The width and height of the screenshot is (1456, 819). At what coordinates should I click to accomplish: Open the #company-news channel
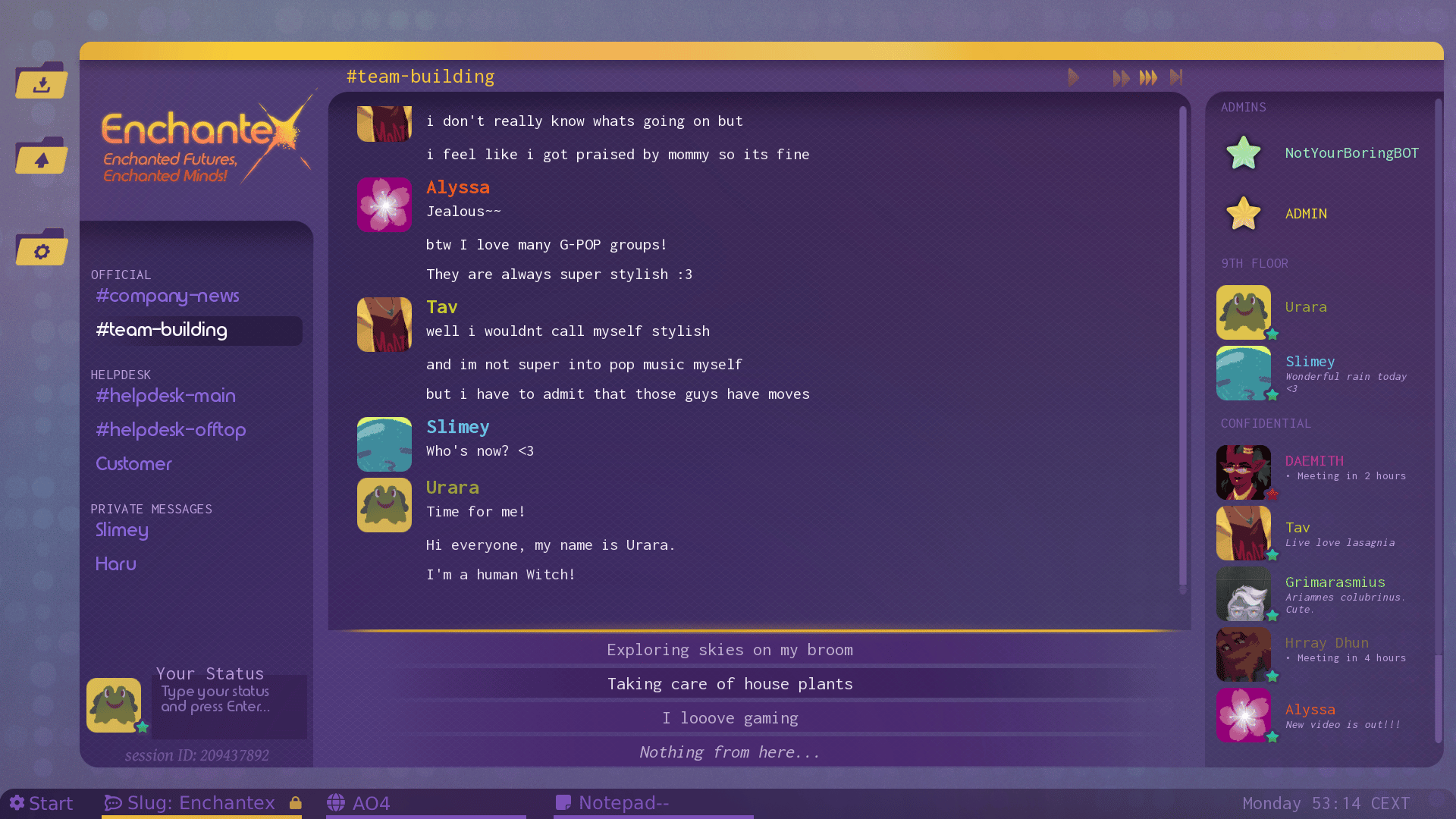[x=168, y=296]
